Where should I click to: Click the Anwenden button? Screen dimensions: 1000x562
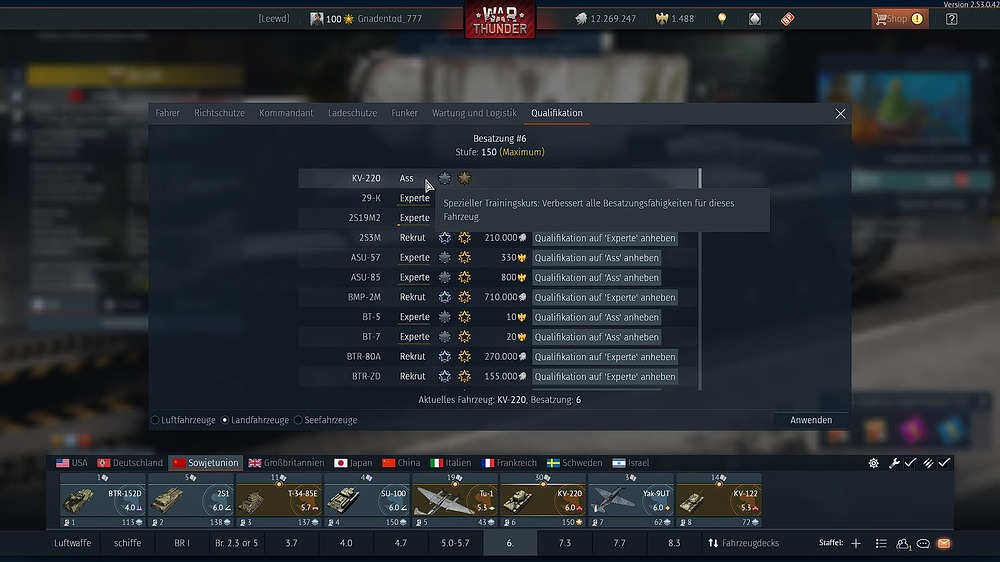[811, 420]
